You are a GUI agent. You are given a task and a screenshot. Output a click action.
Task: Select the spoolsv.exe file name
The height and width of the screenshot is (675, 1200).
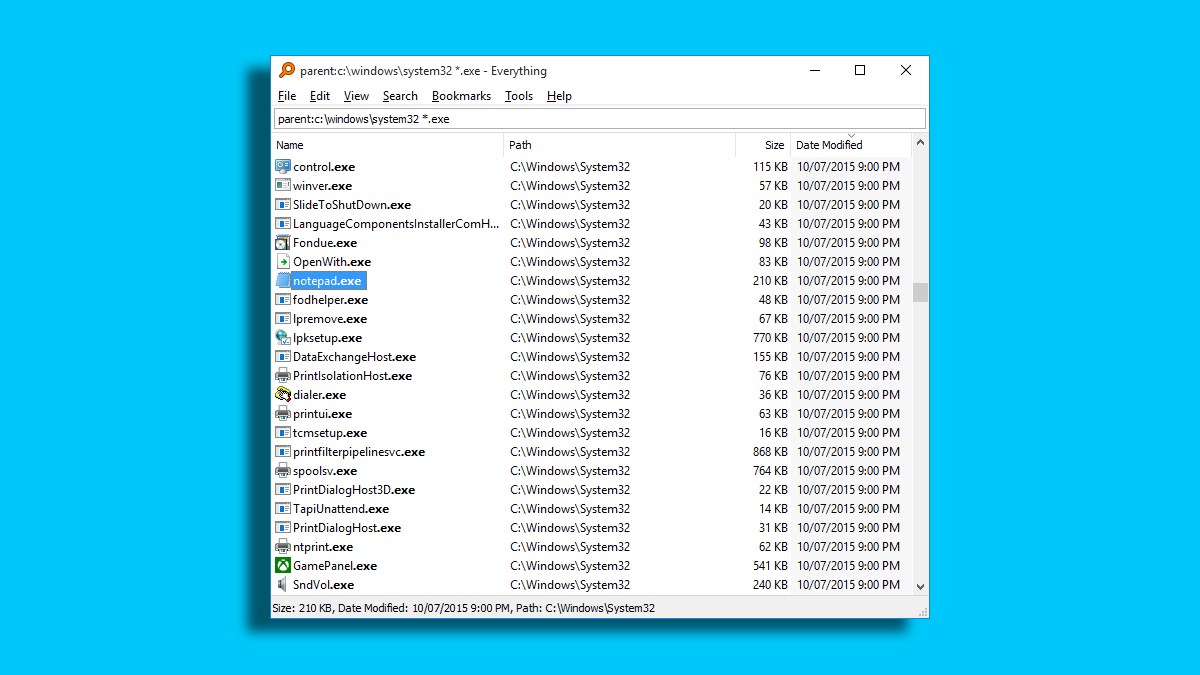point(325,471)
